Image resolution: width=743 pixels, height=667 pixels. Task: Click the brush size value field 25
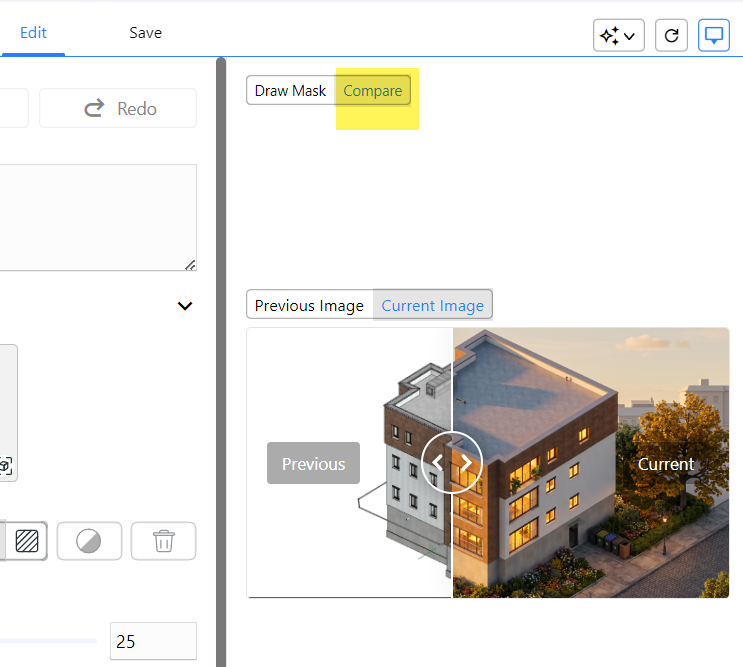[153, 641]
